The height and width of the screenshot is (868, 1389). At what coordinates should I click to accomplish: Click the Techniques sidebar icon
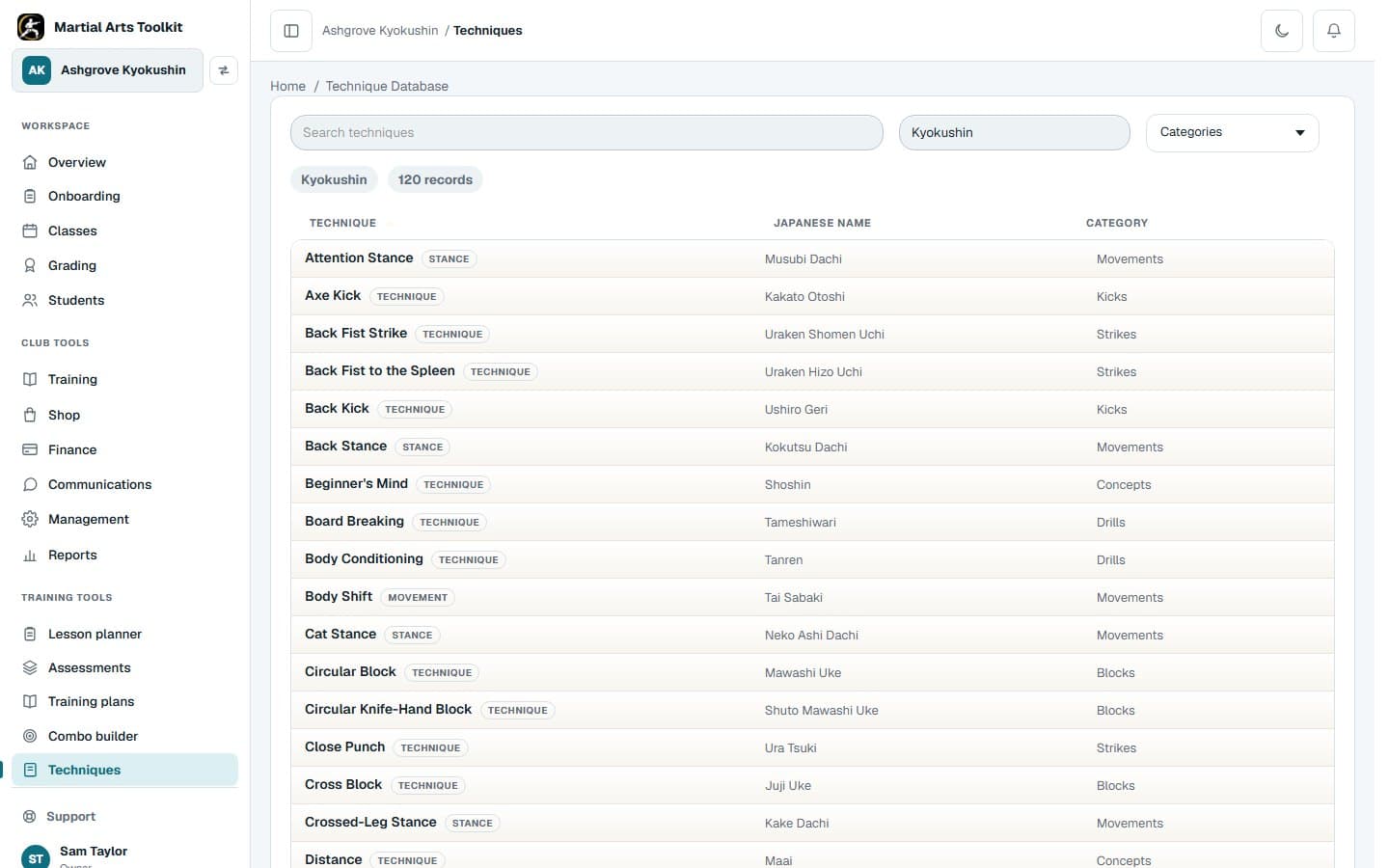(30, 770)
